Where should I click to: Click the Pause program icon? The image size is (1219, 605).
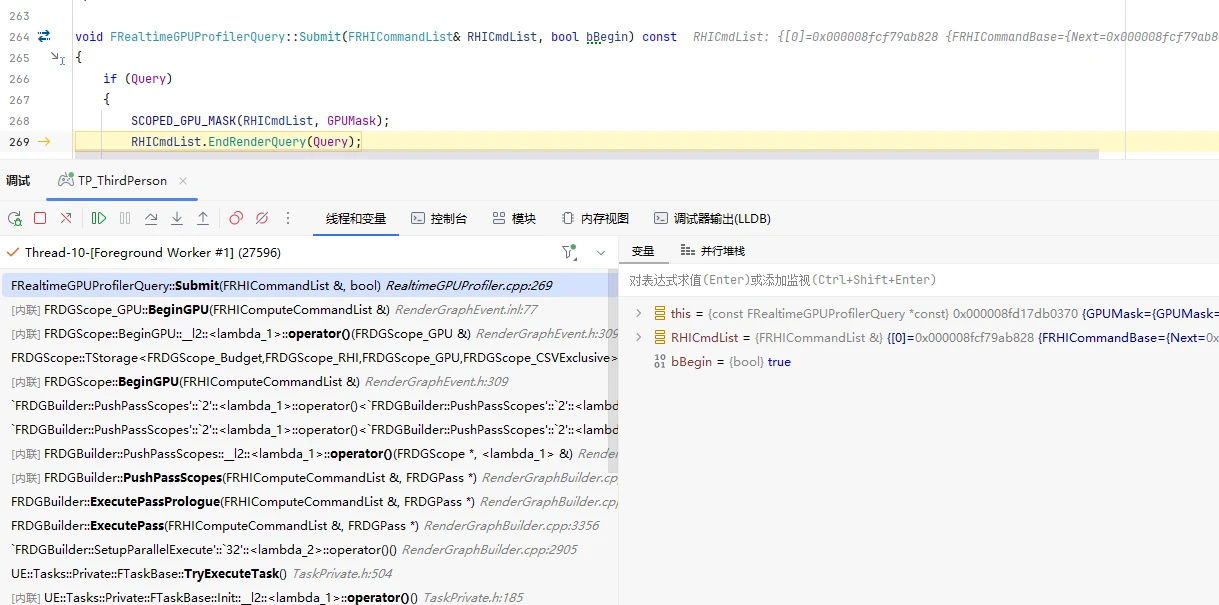125,218
